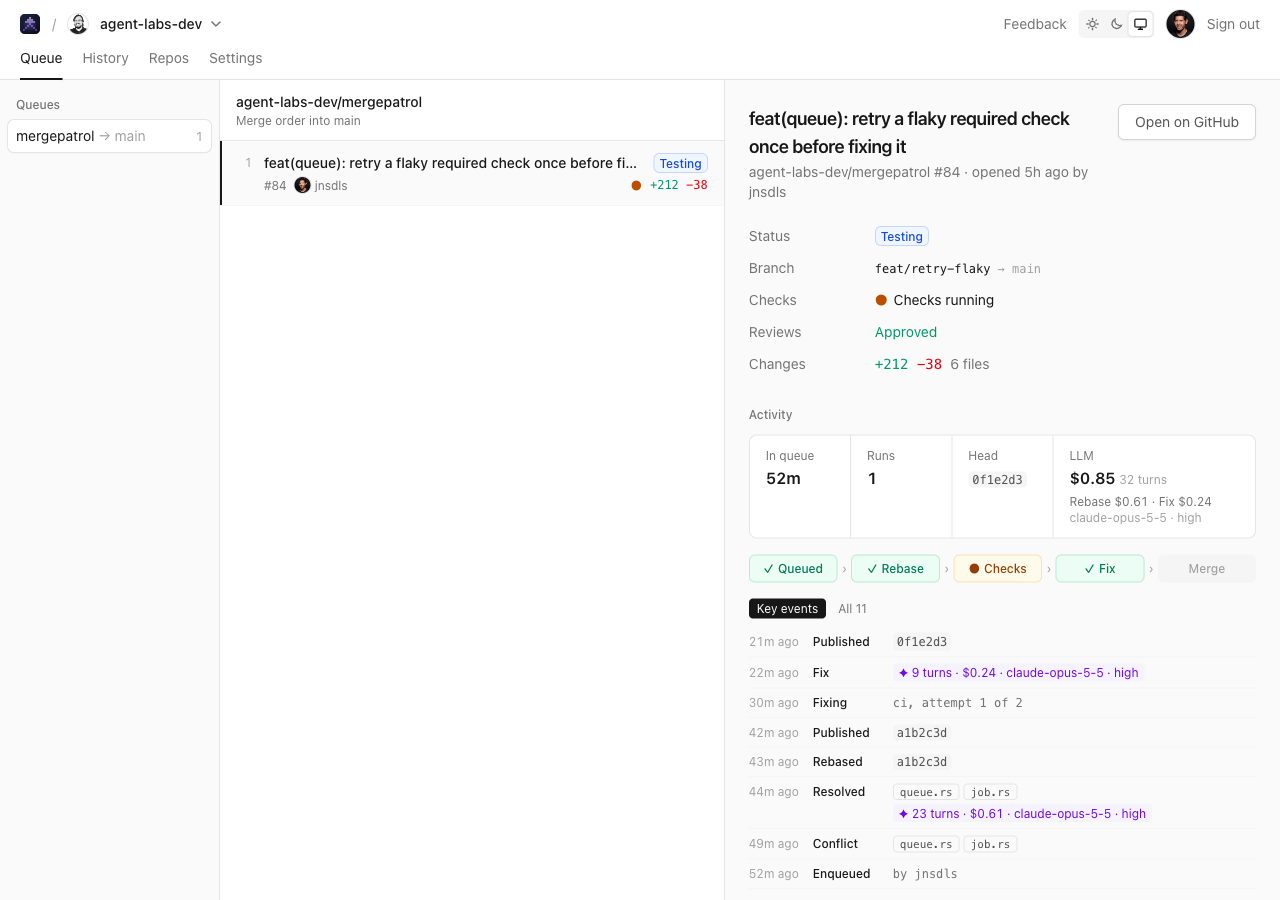Image resolution: width=1280 pixels, height=900 pixels.
Task: Switch to the Queue tab
Action: click(x=41, y=58)
